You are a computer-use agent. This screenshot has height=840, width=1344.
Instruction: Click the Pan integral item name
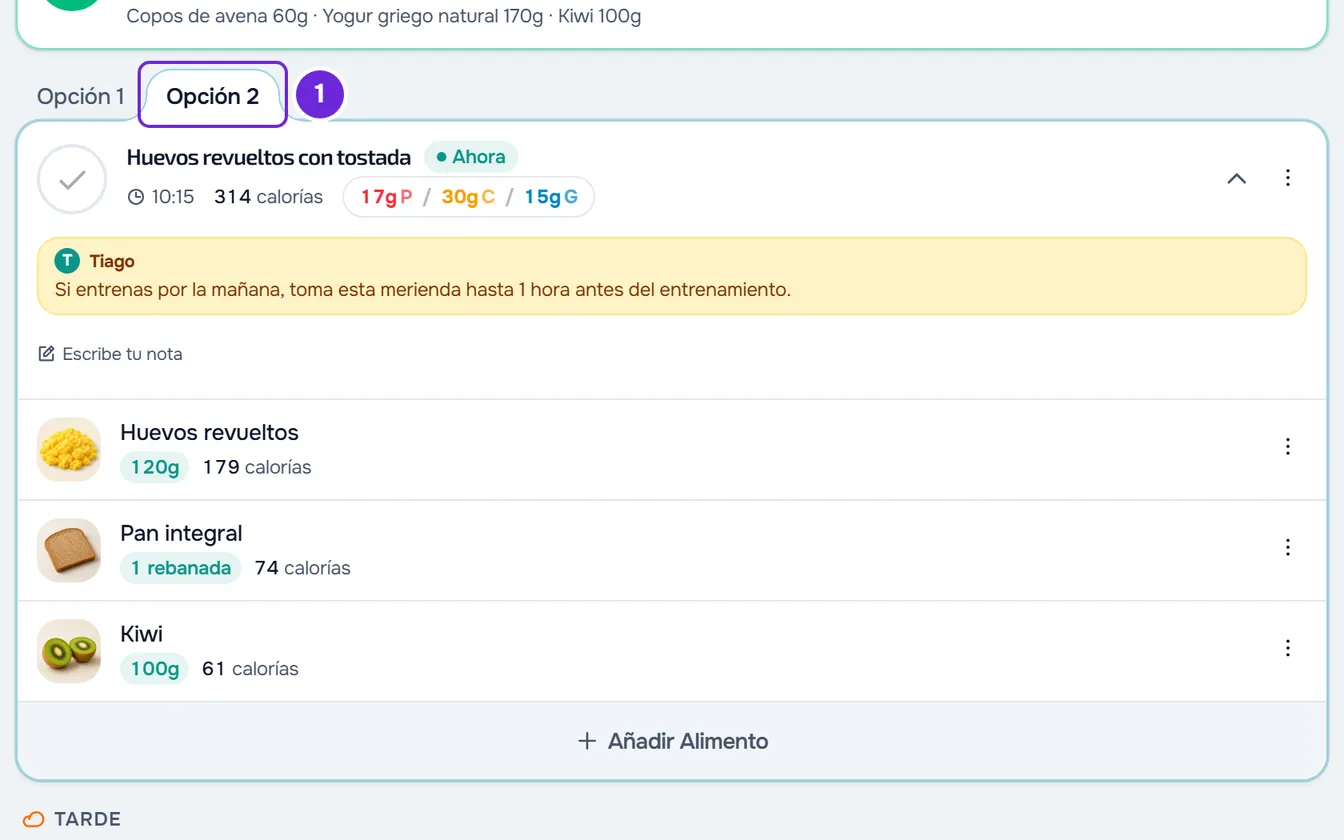point(182,533)
